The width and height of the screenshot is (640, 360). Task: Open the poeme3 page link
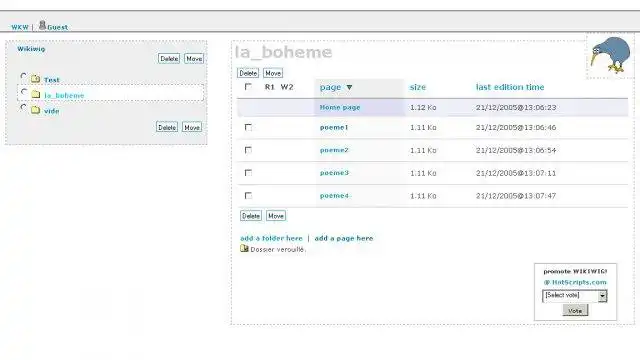pyautogui.click(x=334, y=173)
